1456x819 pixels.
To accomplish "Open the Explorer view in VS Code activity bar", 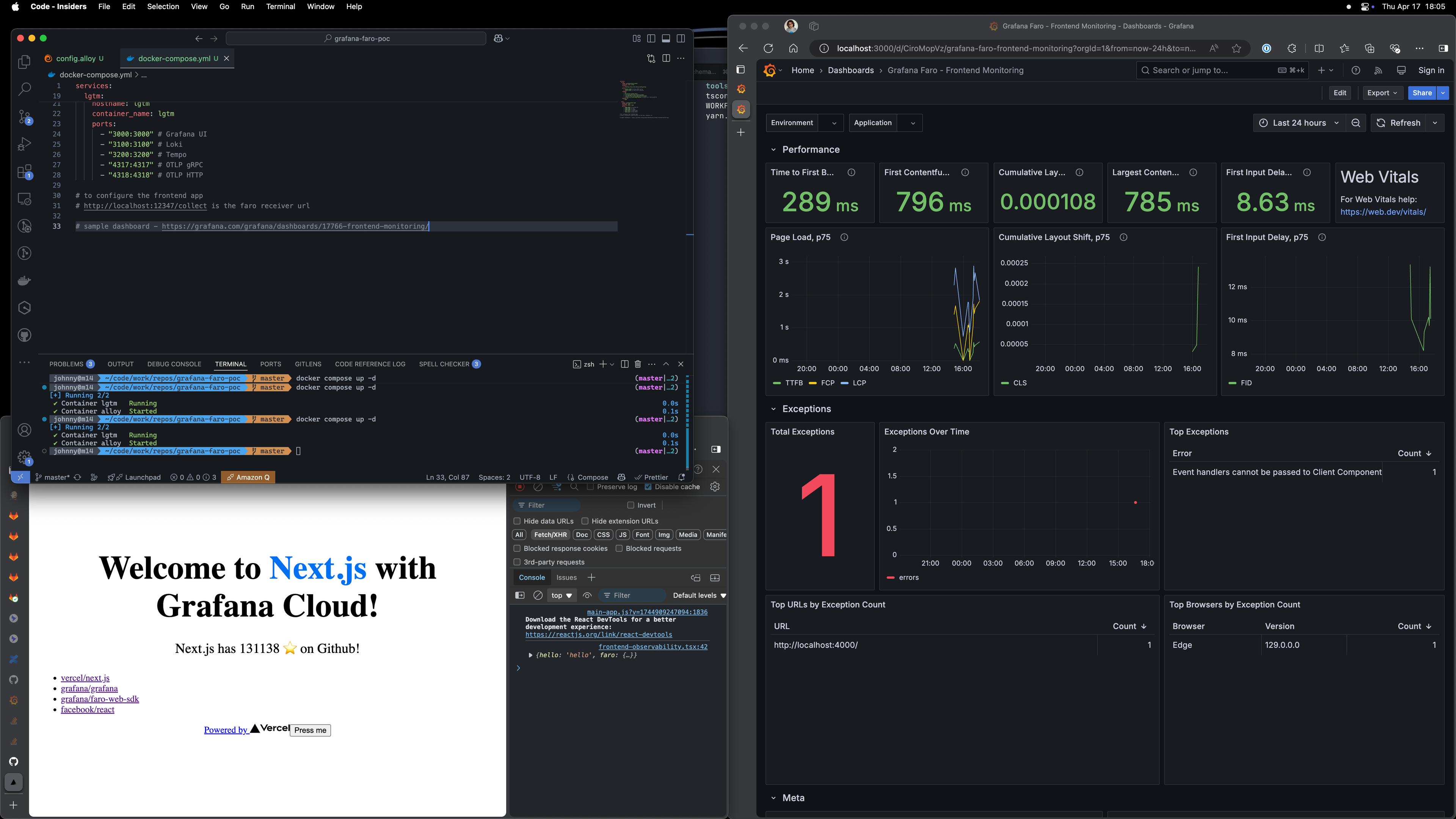I will [24, 61].
